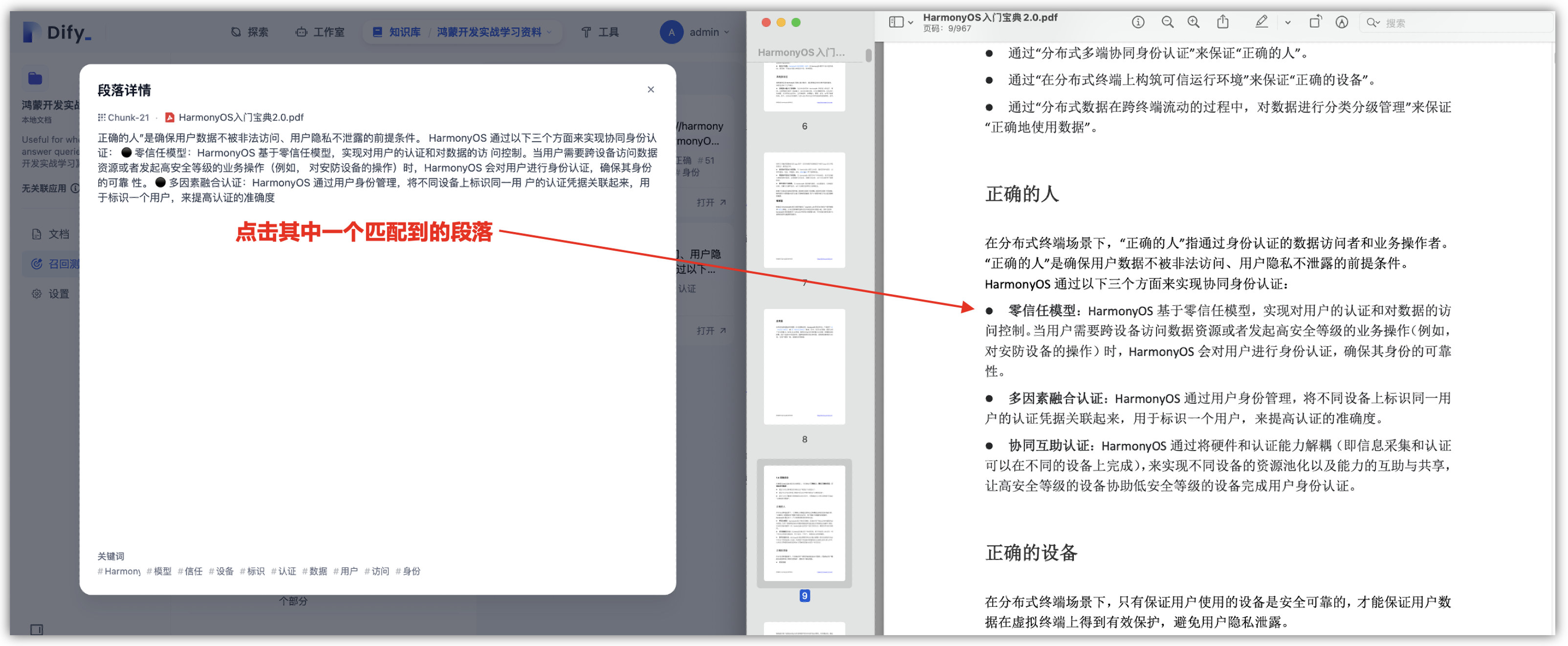Click the Preview inspector info icon
The height and width of the screenshot is (646, 1568).
pyautogui.click(x=1138, y=22)
